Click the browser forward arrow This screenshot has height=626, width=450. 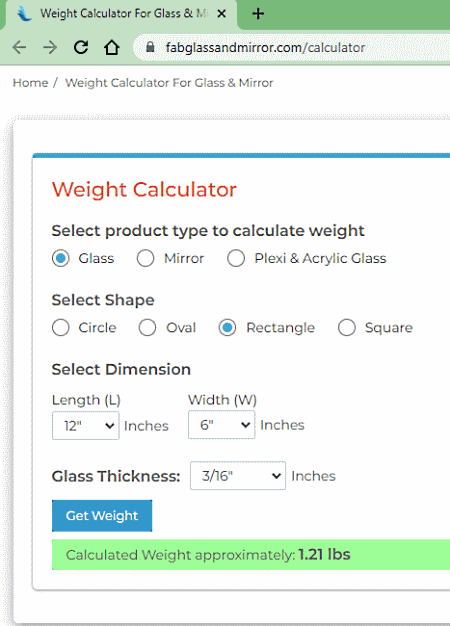(50, 48)
